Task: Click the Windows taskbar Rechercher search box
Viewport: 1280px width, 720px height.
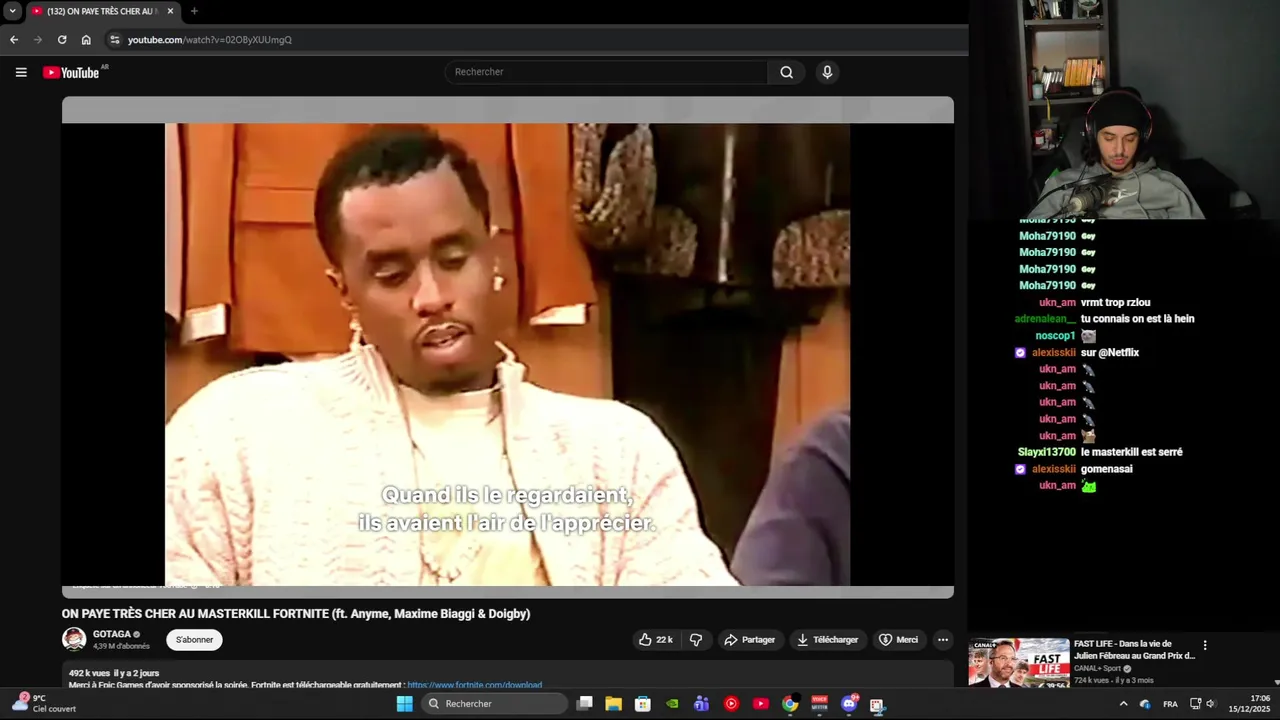Action: click(x=494, y=704)
